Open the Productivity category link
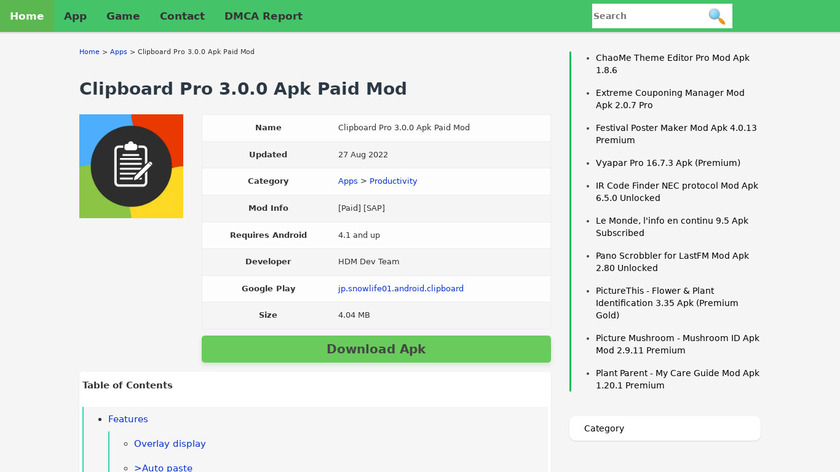Image resolution: width=840 pixels, height=472 pixels. coord(393,181)
